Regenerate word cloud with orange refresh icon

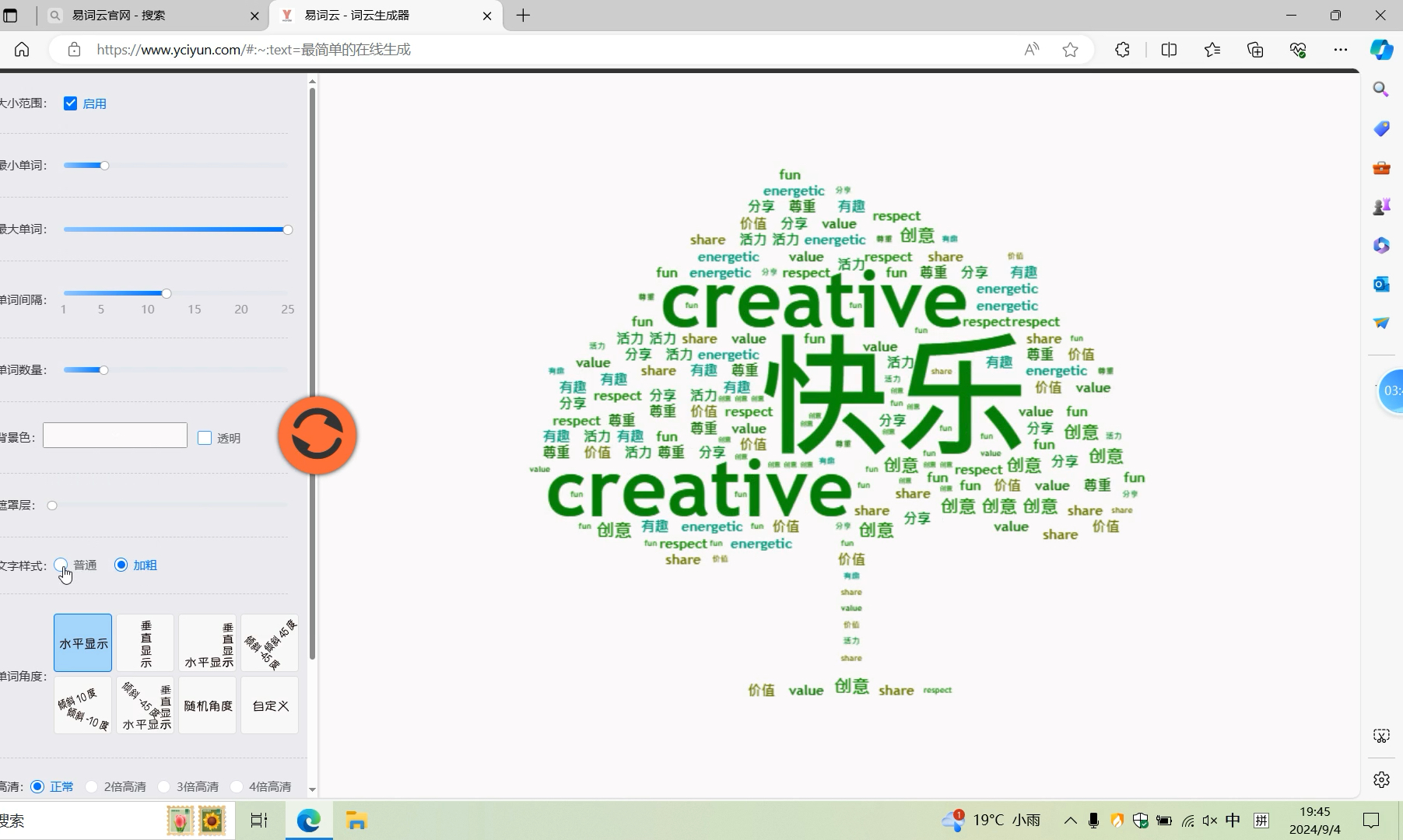[316, 436]
